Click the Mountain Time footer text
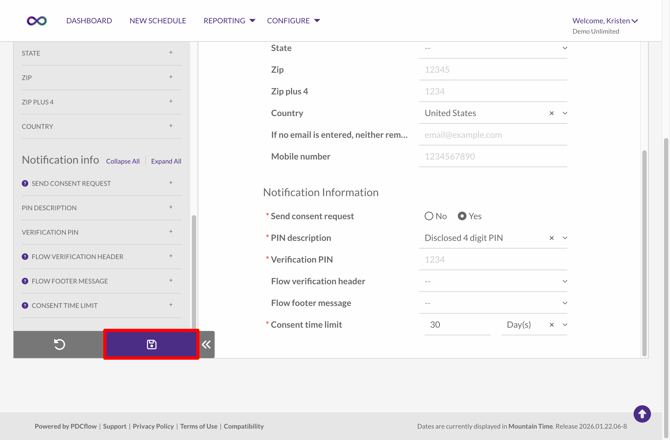Screen dimensions: 670x440 pos(531,426)
